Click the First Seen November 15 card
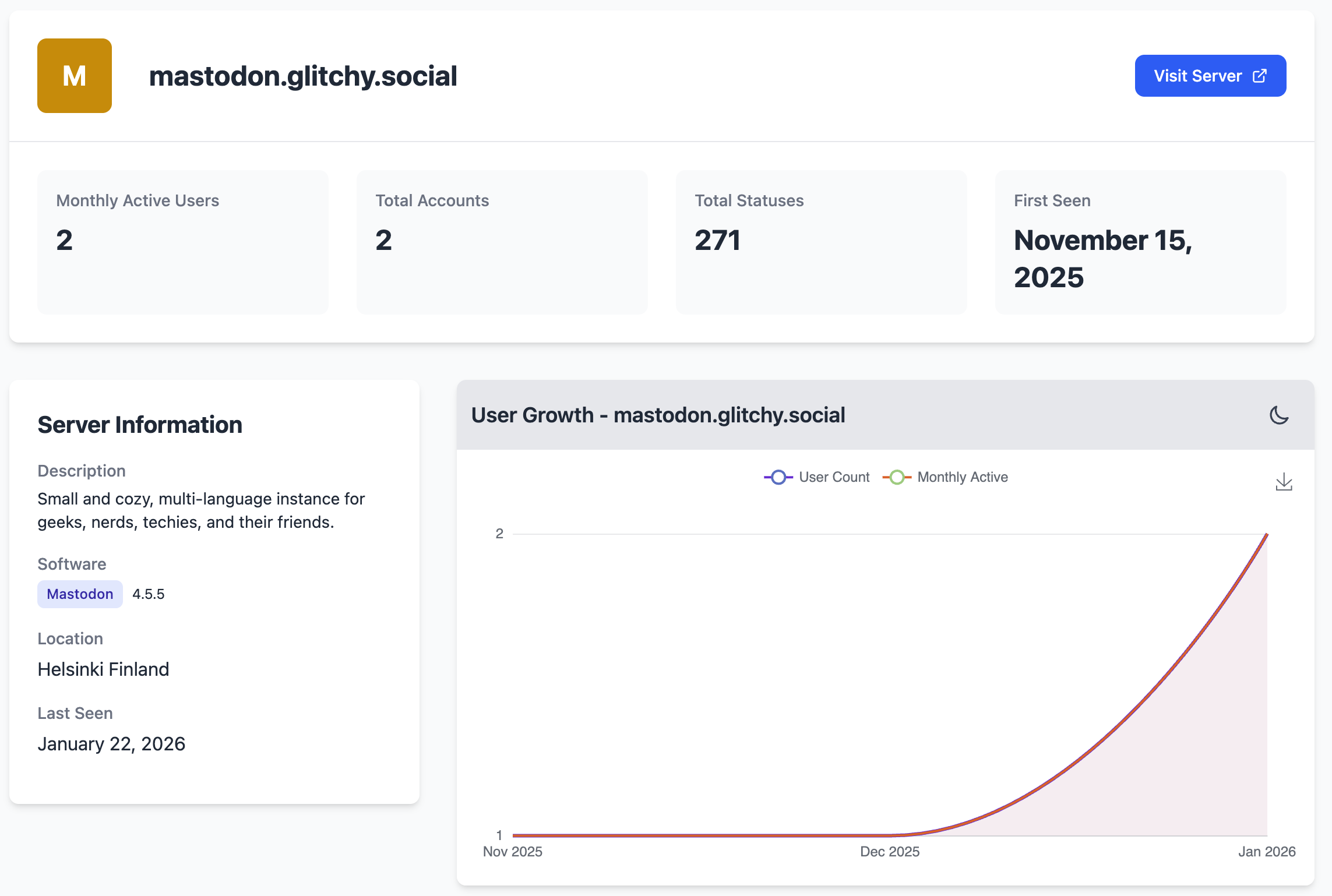This screenshot has height=896, width=1332. (1140, 242)
